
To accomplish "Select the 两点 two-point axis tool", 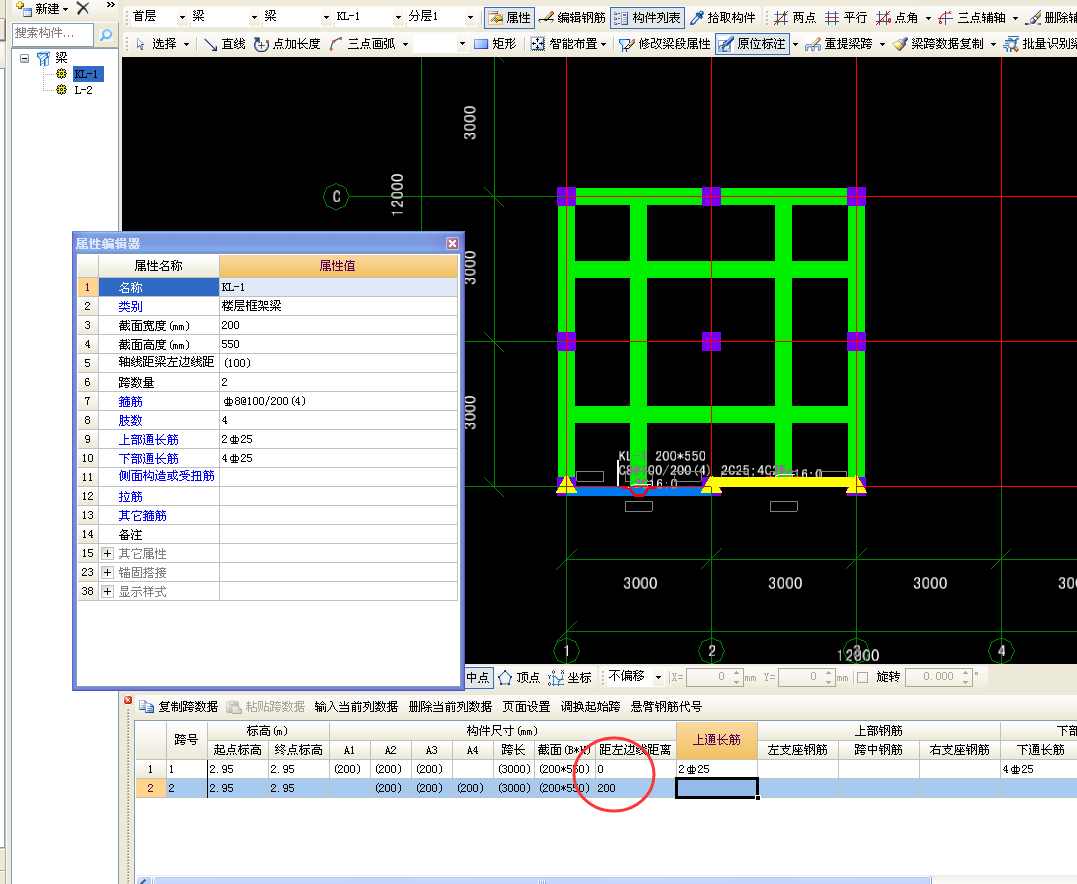I will (795, 17).
